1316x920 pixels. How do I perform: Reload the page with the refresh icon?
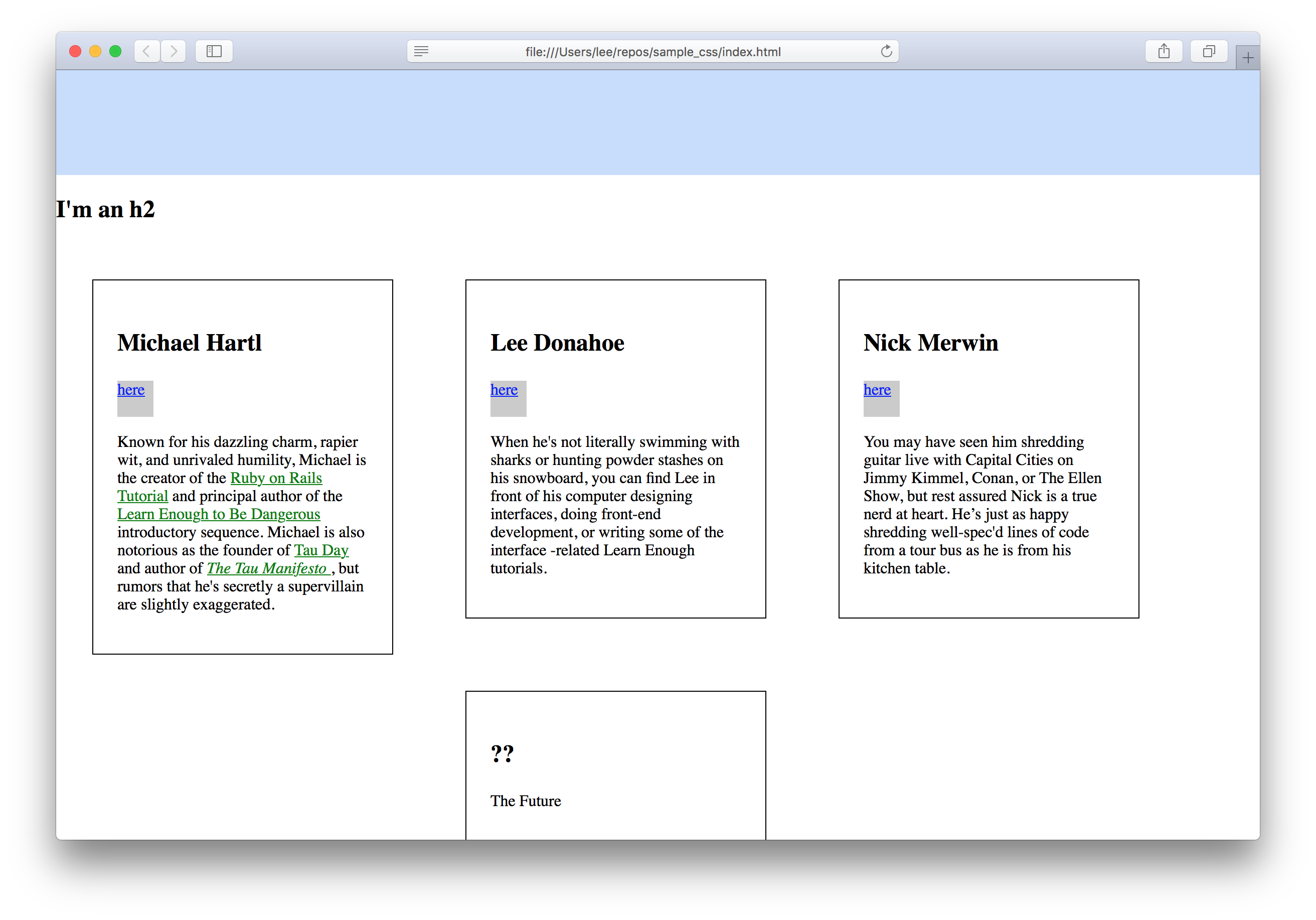pyautogui.click(x=886, y=52)
